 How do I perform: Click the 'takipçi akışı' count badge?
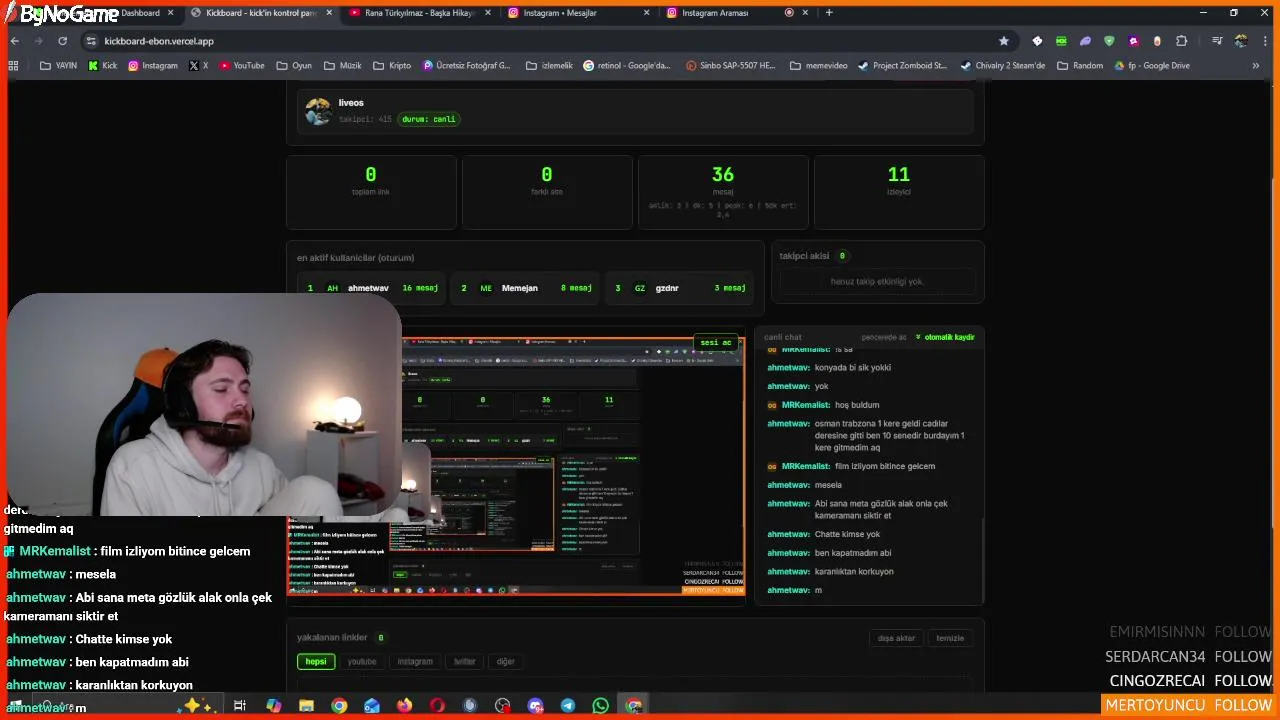point(842,256)
